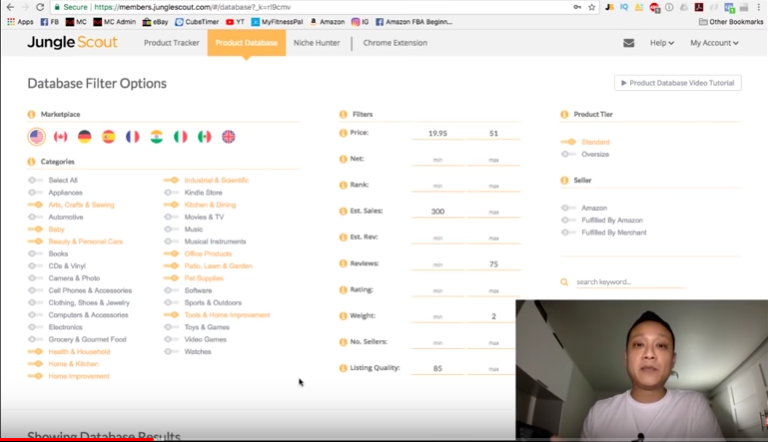Bookmark this page with the star icon
Viewport: 768px width, 442px height.
point(592,7)
